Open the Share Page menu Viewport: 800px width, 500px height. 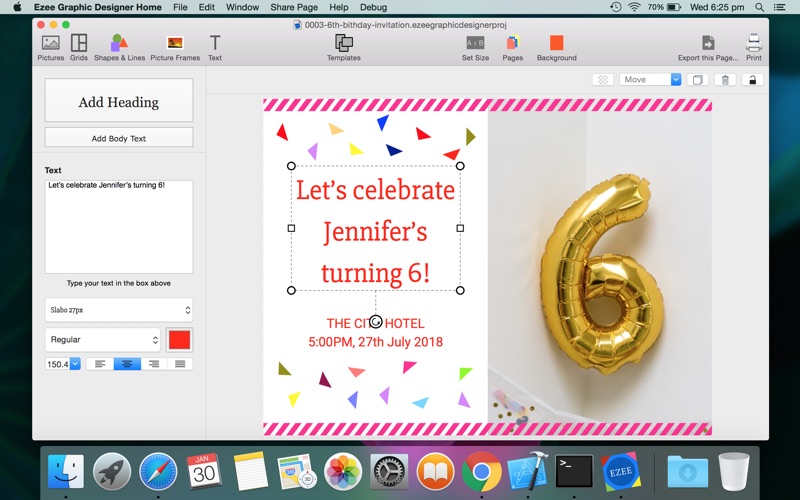click(294, 7)
